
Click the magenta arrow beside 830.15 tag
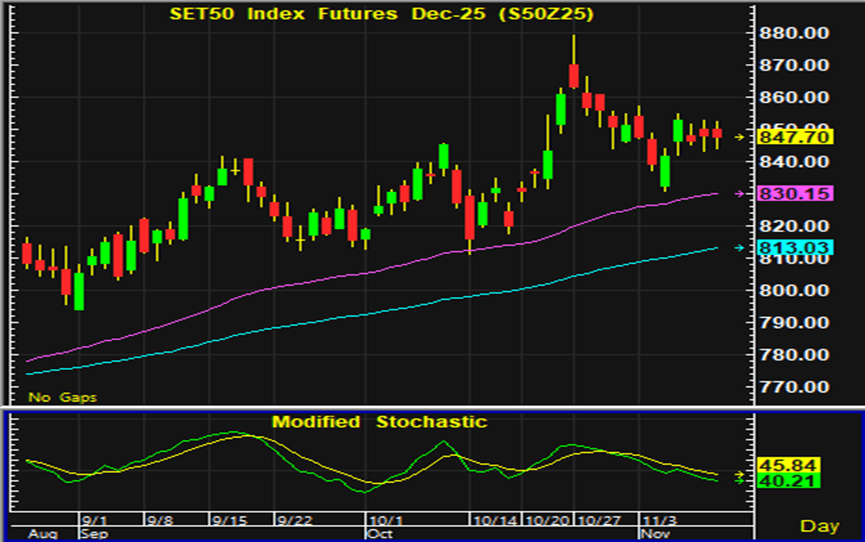741,193
